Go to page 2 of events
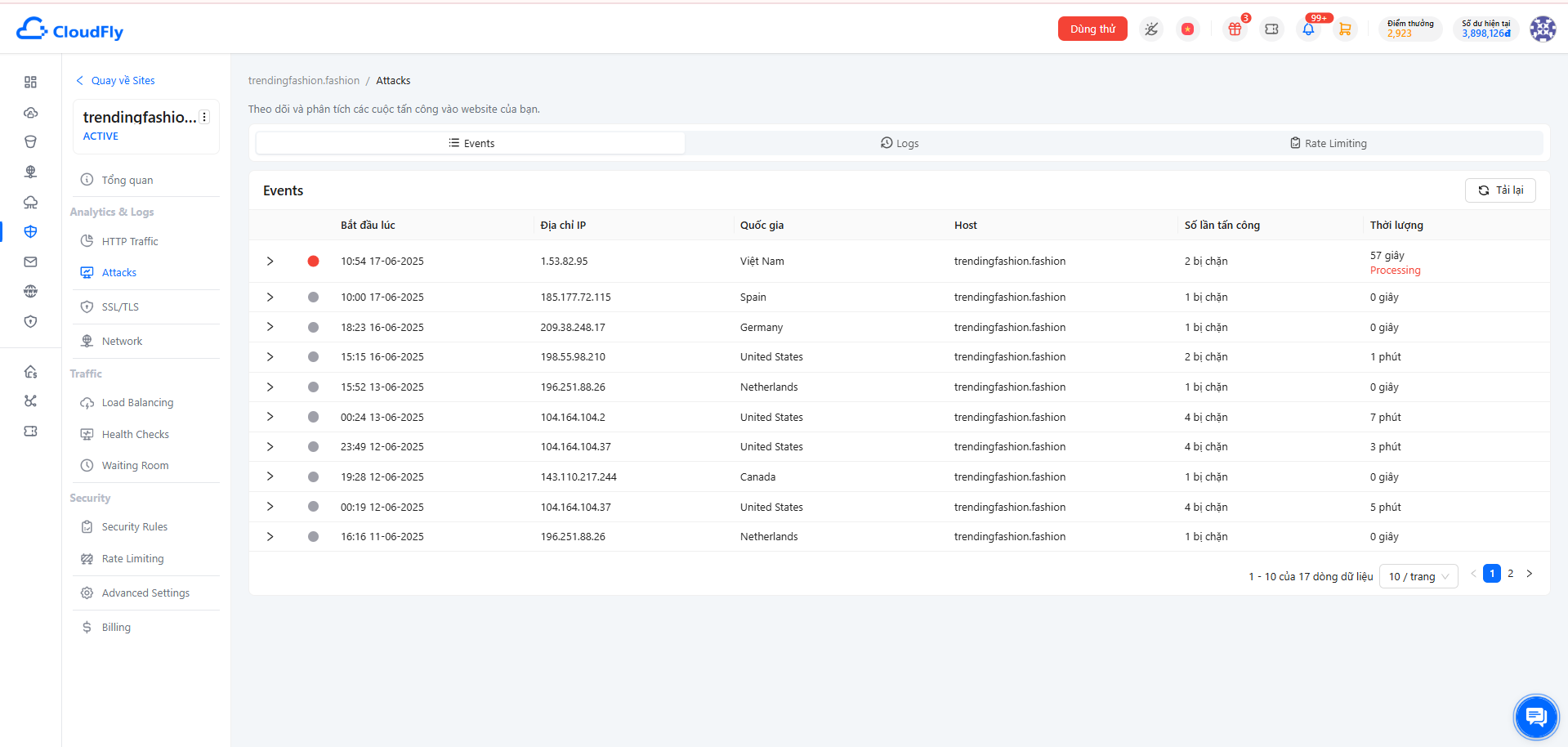1568x747 pixels. [x=1511, y=574]
